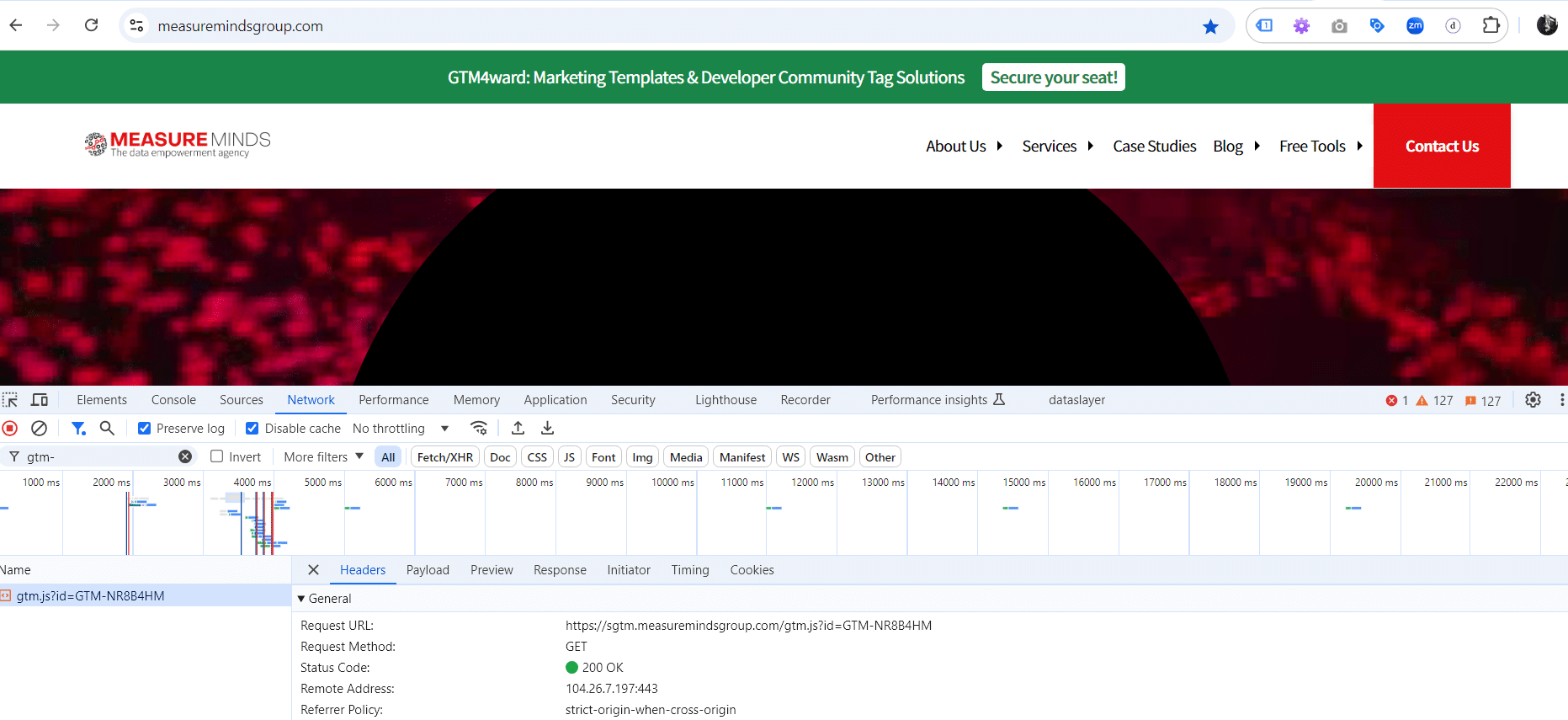Viewport: 1568px width, 720px height.
Task: Clear the gtm- filter text
Action: coord(185,456)
